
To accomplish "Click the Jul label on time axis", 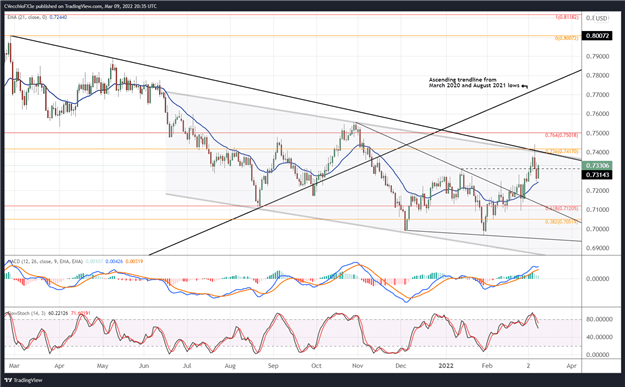I will tap(187, 365).
